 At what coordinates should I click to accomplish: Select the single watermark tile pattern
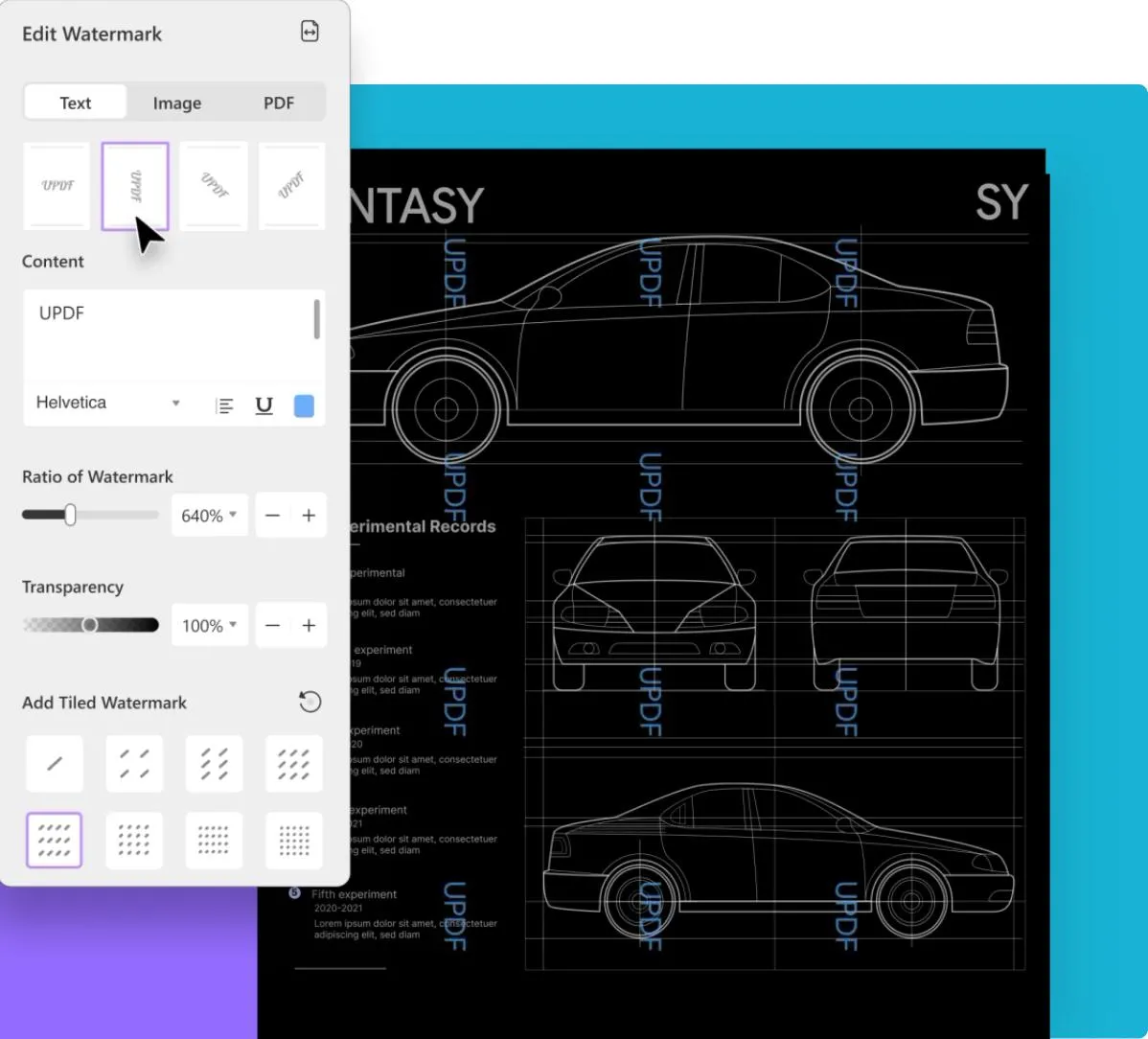click(x=55, y=764)
